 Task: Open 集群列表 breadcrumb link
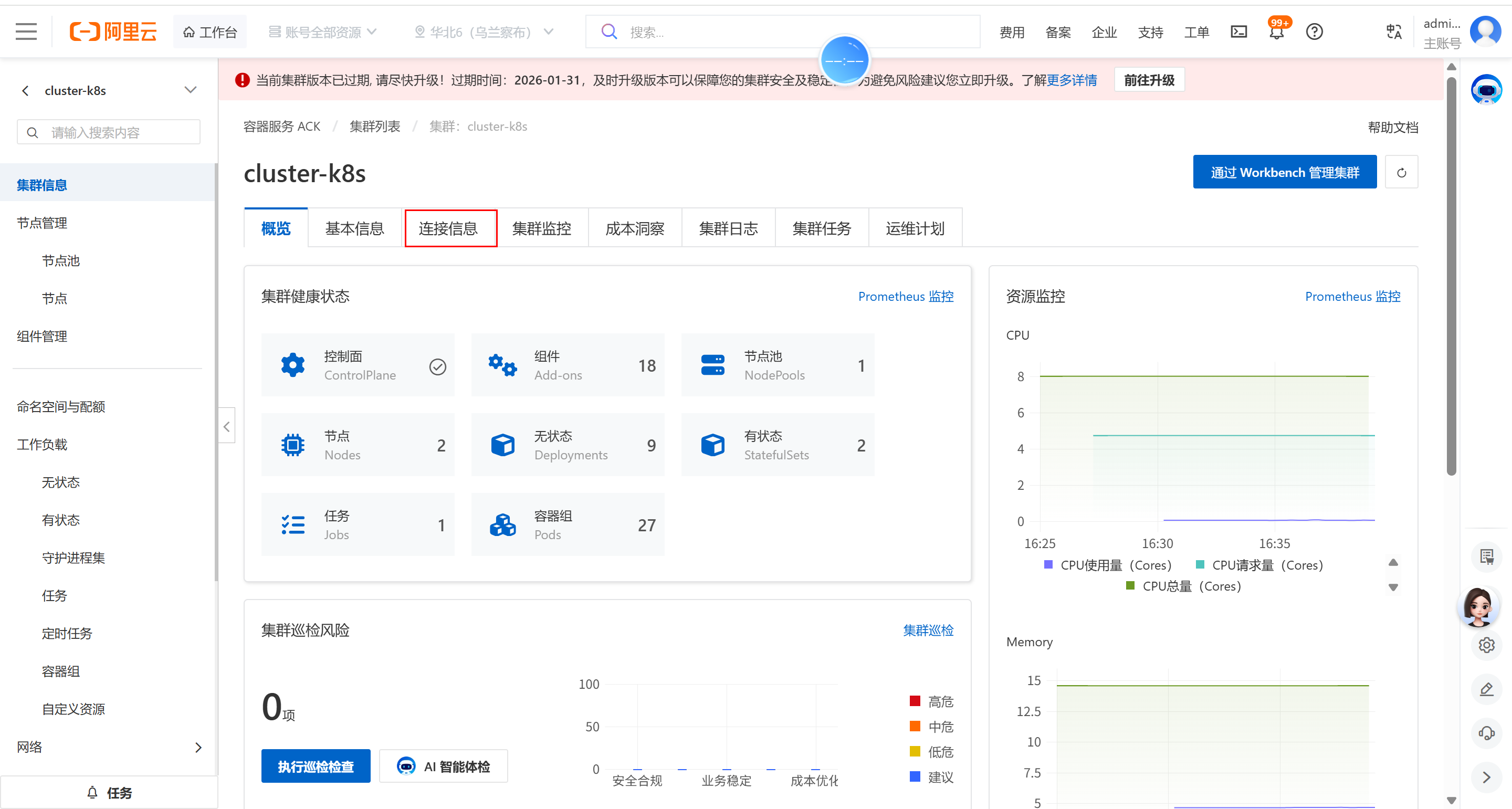(x=375, y=127)
